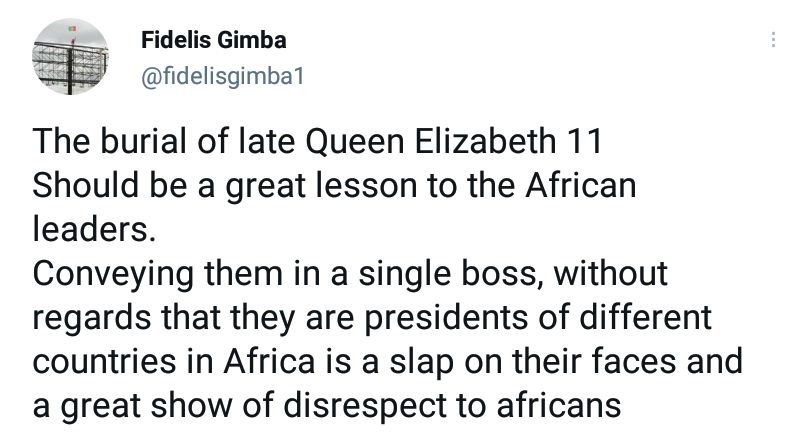Click the line "Should be a great lesson"
This screenshot has height=448, width=800.
pos(334,187)
